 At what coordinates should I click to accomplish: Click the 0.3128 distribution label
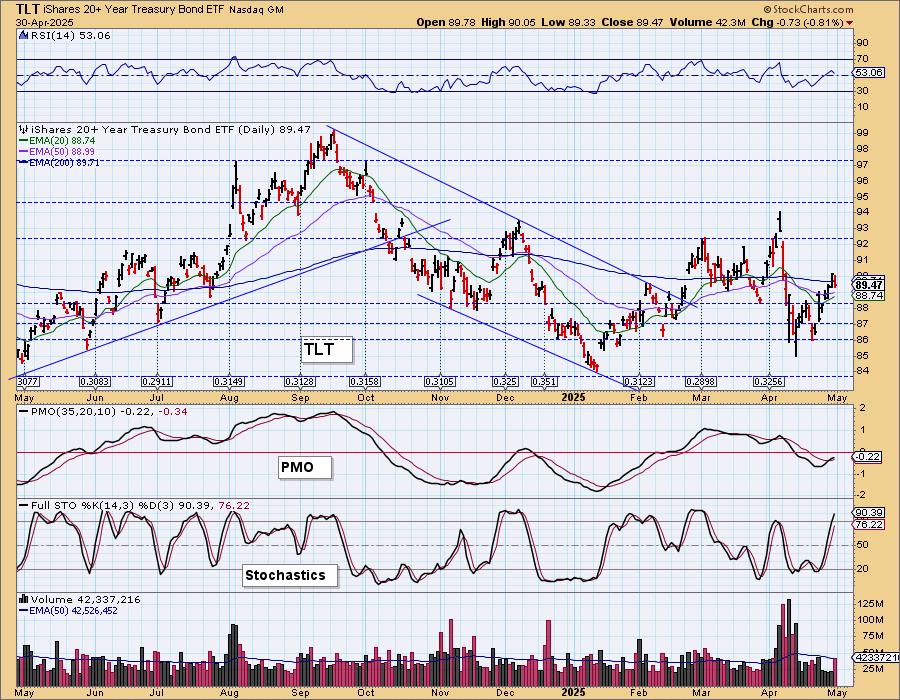[300, 382]
